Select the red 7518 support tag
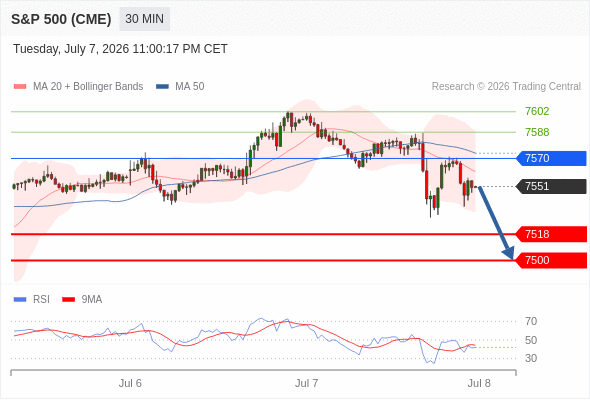This screenshot has height=400, width=590. pyautogui.click(x=551, y=234)
